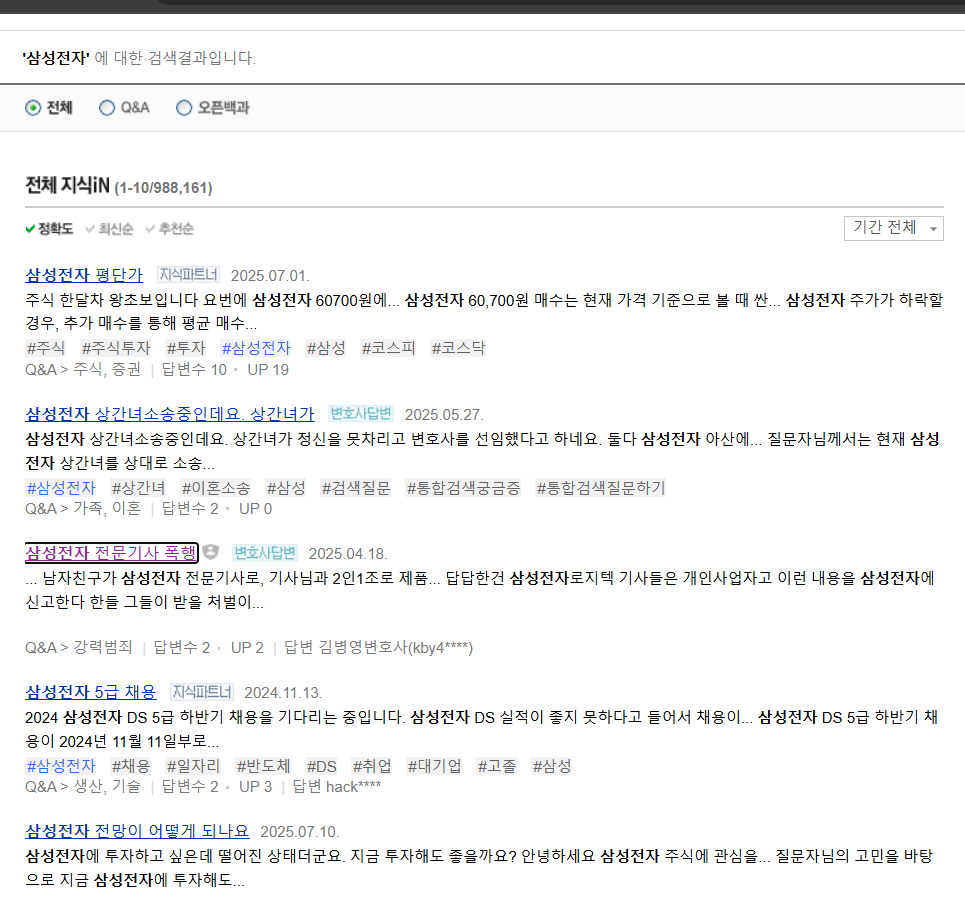Click the #통합검색질문하기 tag

(601, 488)
